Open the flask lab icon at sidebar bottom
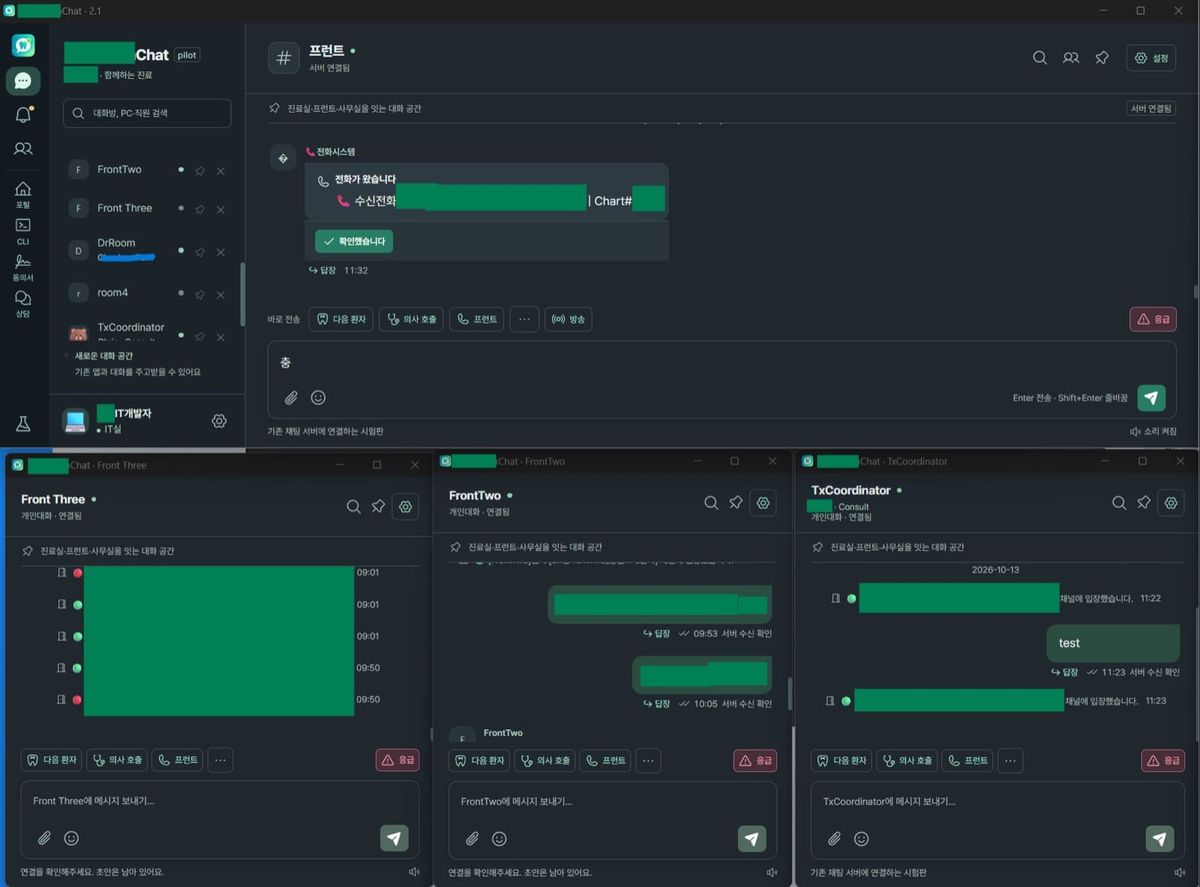Image resolution: width=1200 pixels, height=887 pixels. tap(23, 424)
